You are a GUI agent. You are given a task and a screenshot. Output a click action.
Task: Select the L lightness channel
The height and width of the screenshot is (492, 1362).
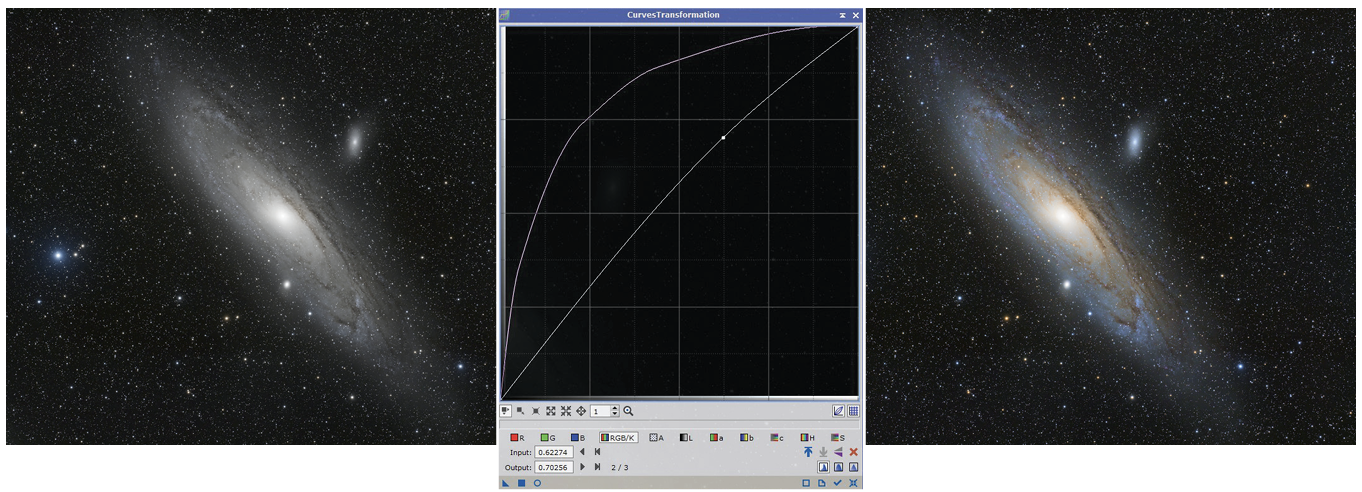(686, 438)
